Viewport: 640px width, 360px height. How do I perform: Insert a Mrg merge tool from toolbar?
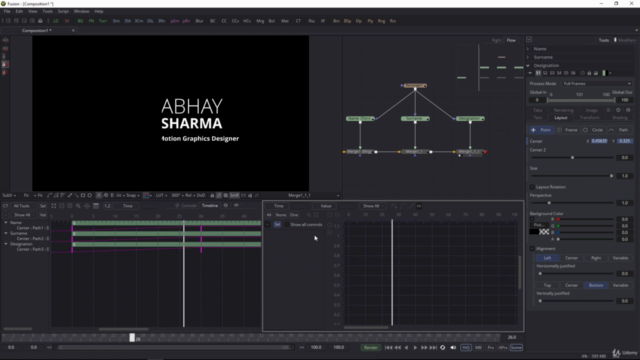tap(260, 21)
